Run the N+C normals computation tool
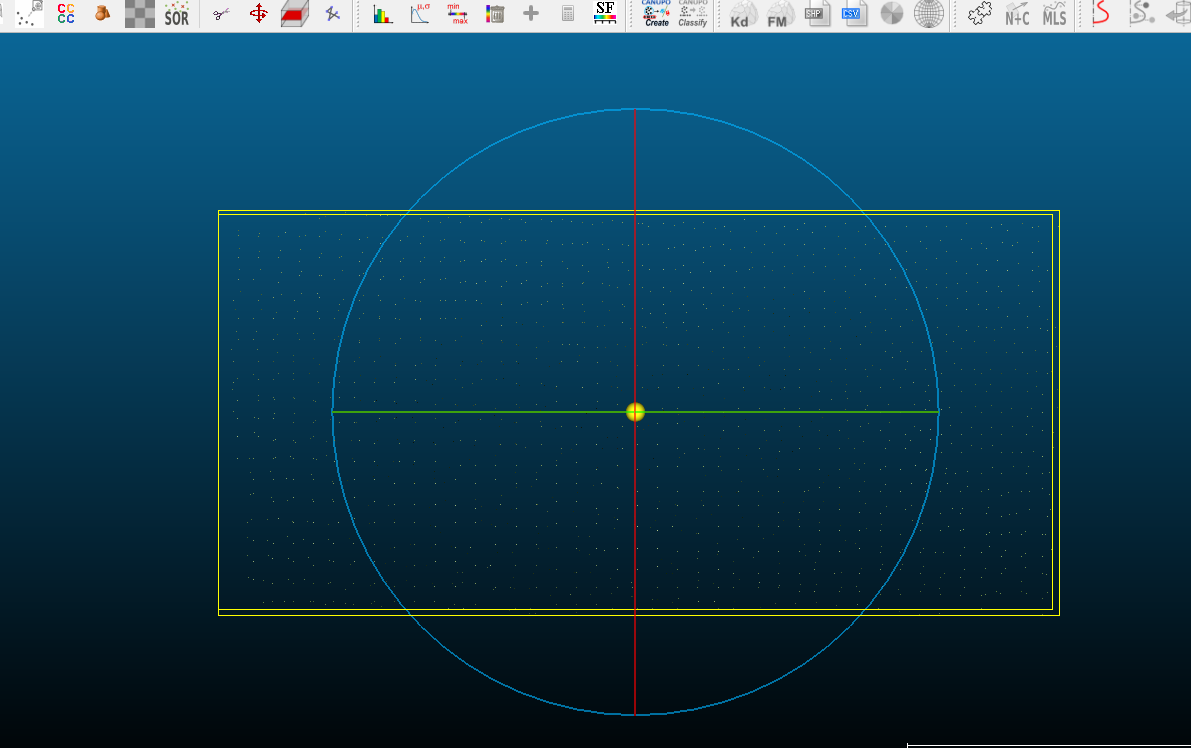This screenshot has width=1191, height=748. (x=1017, y=15)
